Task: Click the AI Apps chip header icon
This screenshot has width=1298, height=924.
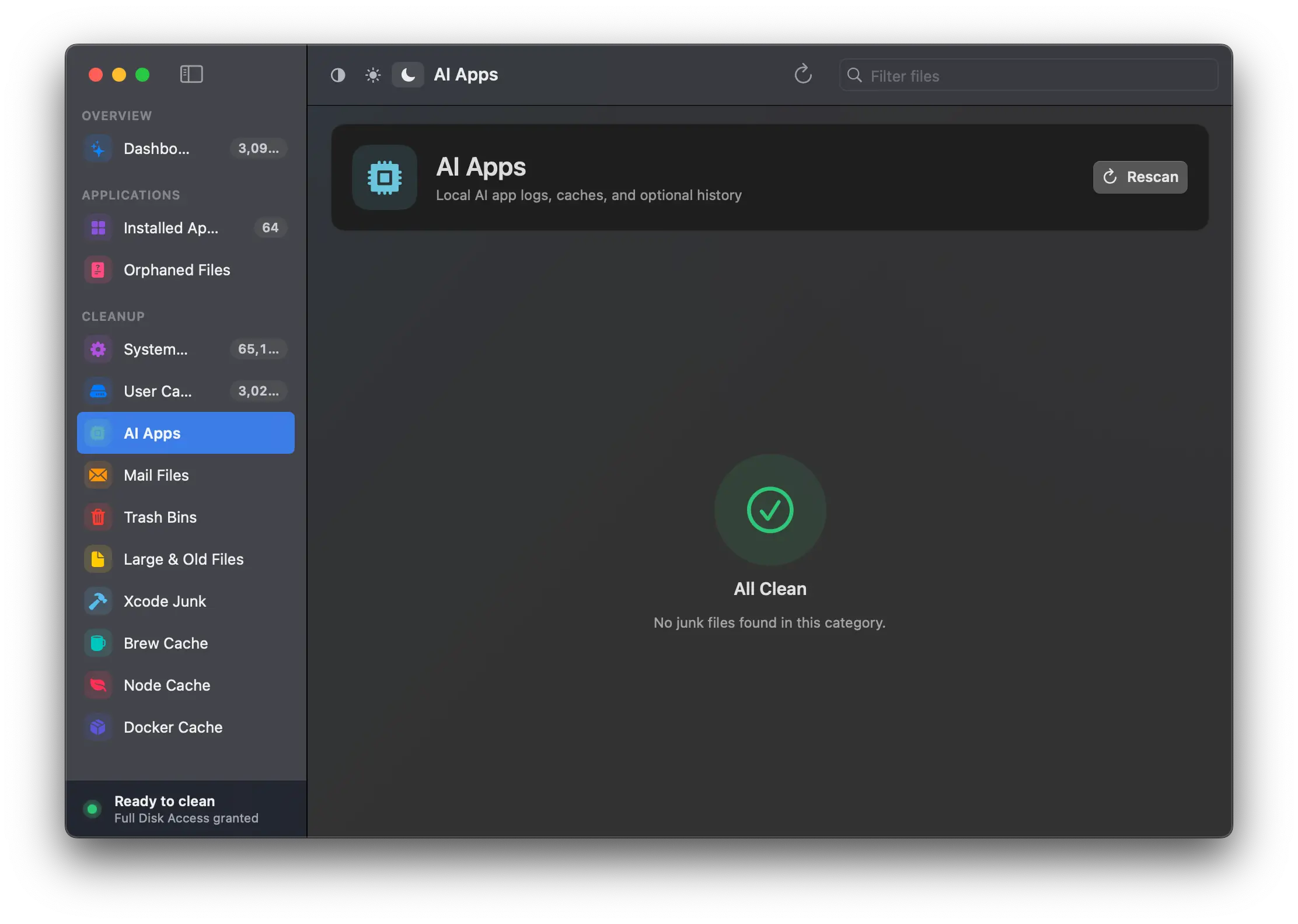Action: (x=385, y=177)
